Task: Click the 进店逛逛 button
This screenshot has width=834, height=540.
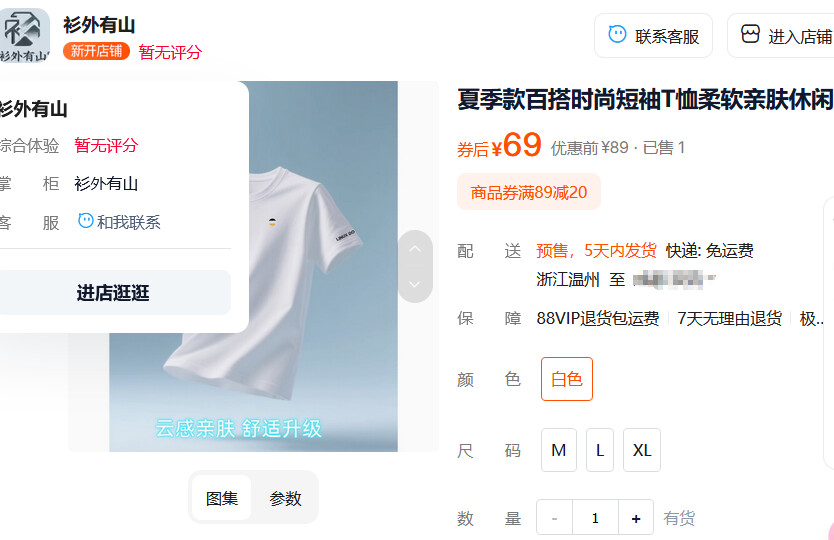Action: coord(113,293)
